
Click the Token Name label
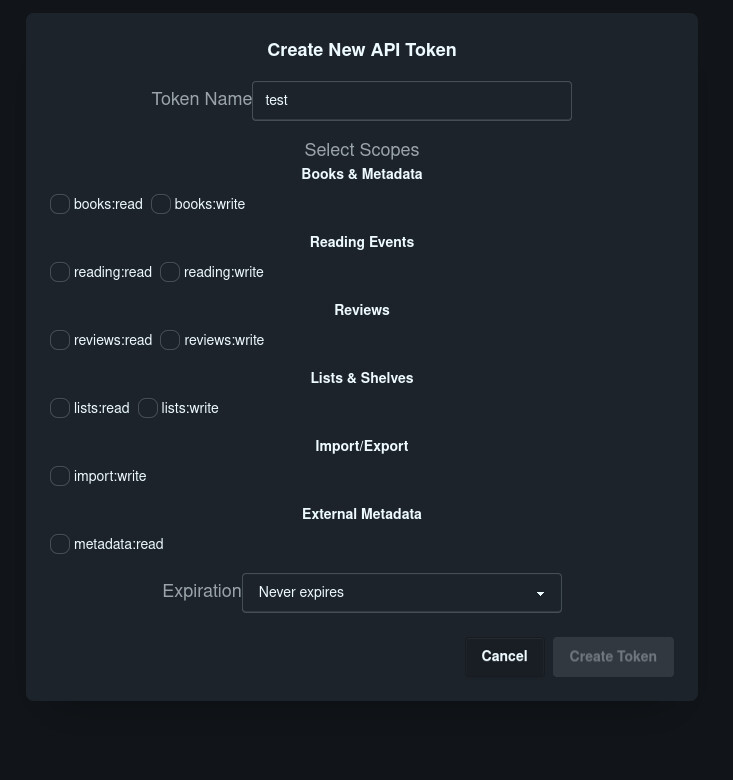201,99
